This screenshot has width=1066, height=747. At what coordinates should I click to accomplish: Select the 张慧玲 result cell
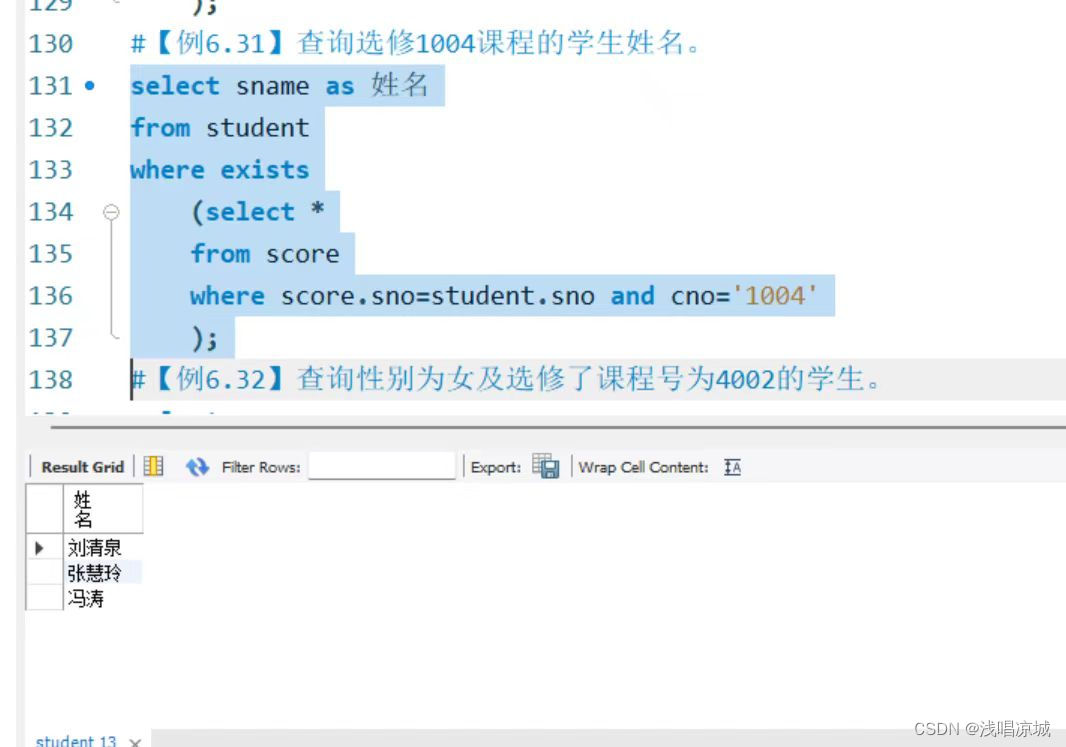coord(95,572)
